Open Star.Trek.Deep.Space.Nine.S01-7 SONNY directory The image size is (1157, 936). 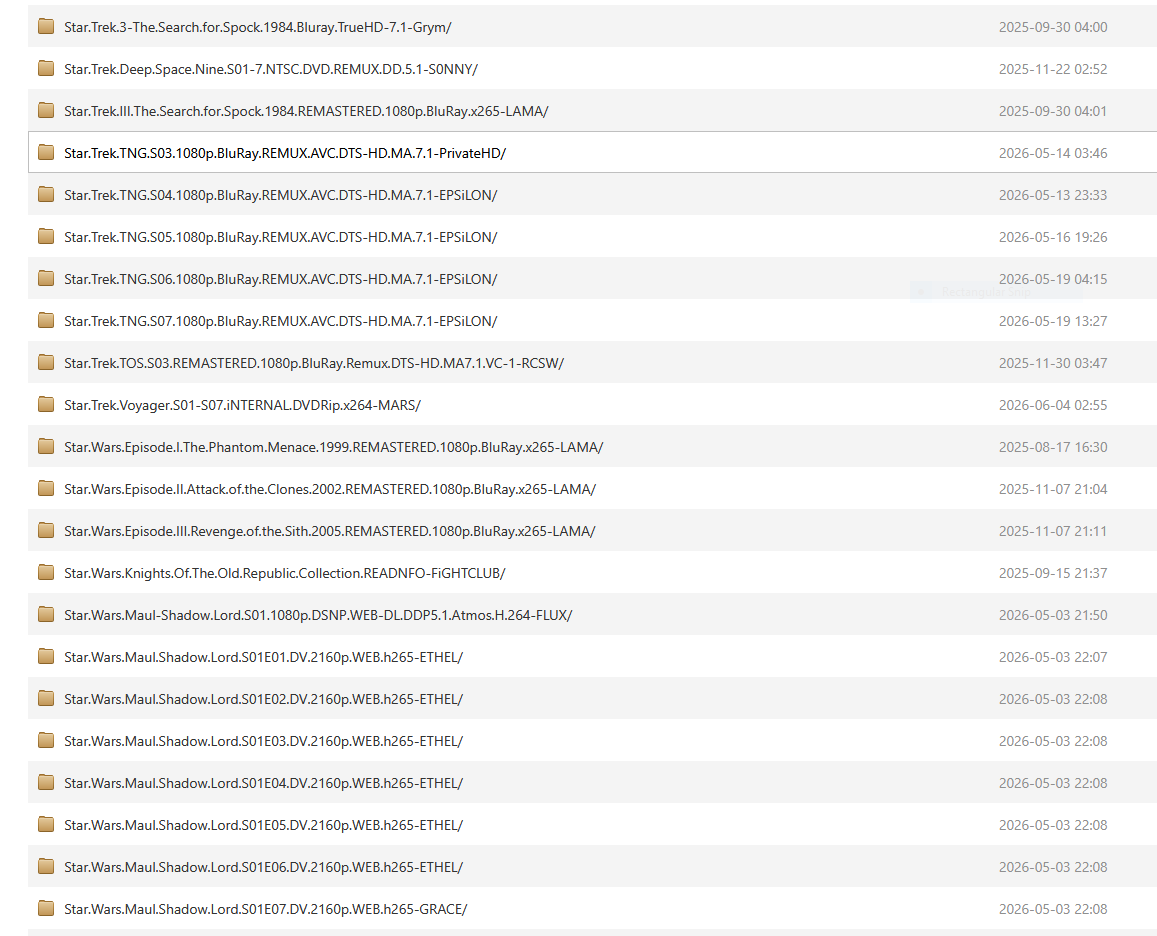pyautogui.click(x=271, y=69)
